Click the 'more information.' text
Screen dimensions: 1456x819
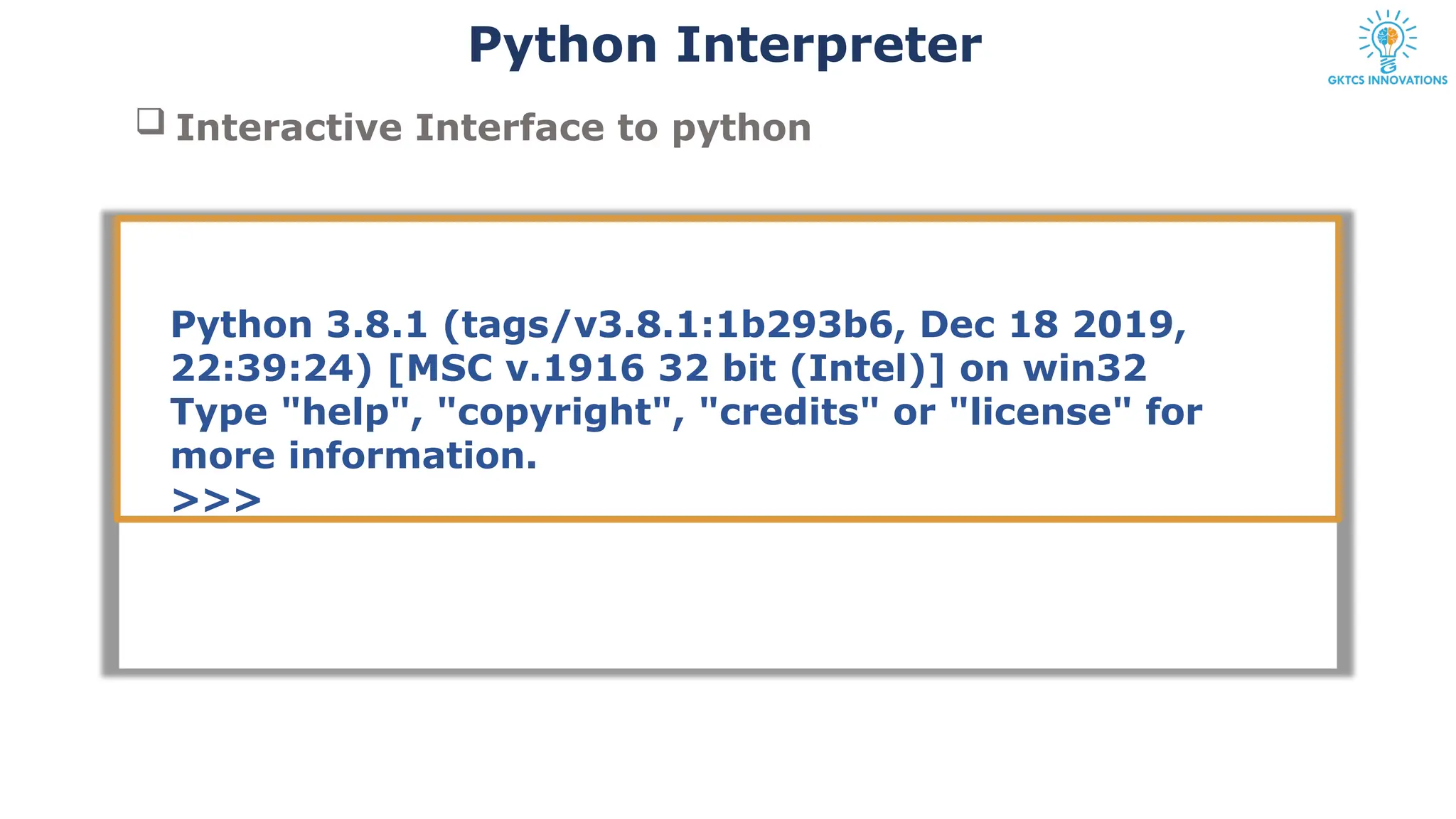coord(354,456)
